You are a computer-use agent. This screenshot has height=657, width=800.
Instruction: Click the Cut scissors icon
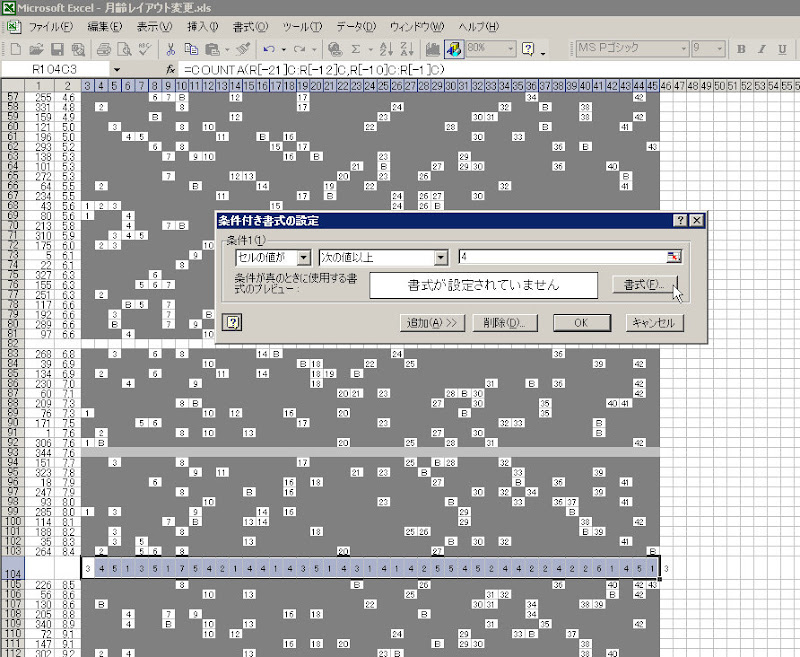170,49
